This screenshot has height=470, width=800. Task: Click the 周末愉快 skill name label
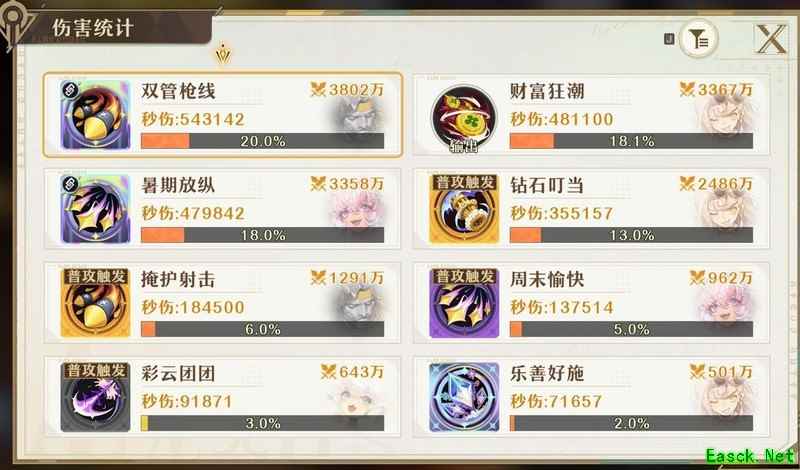(546, 279)
